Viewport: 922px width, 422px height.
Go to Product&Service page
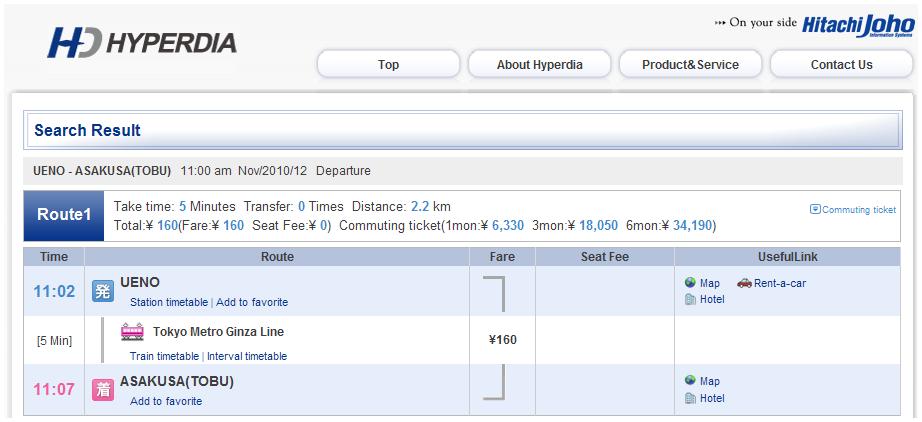point(690,65)
